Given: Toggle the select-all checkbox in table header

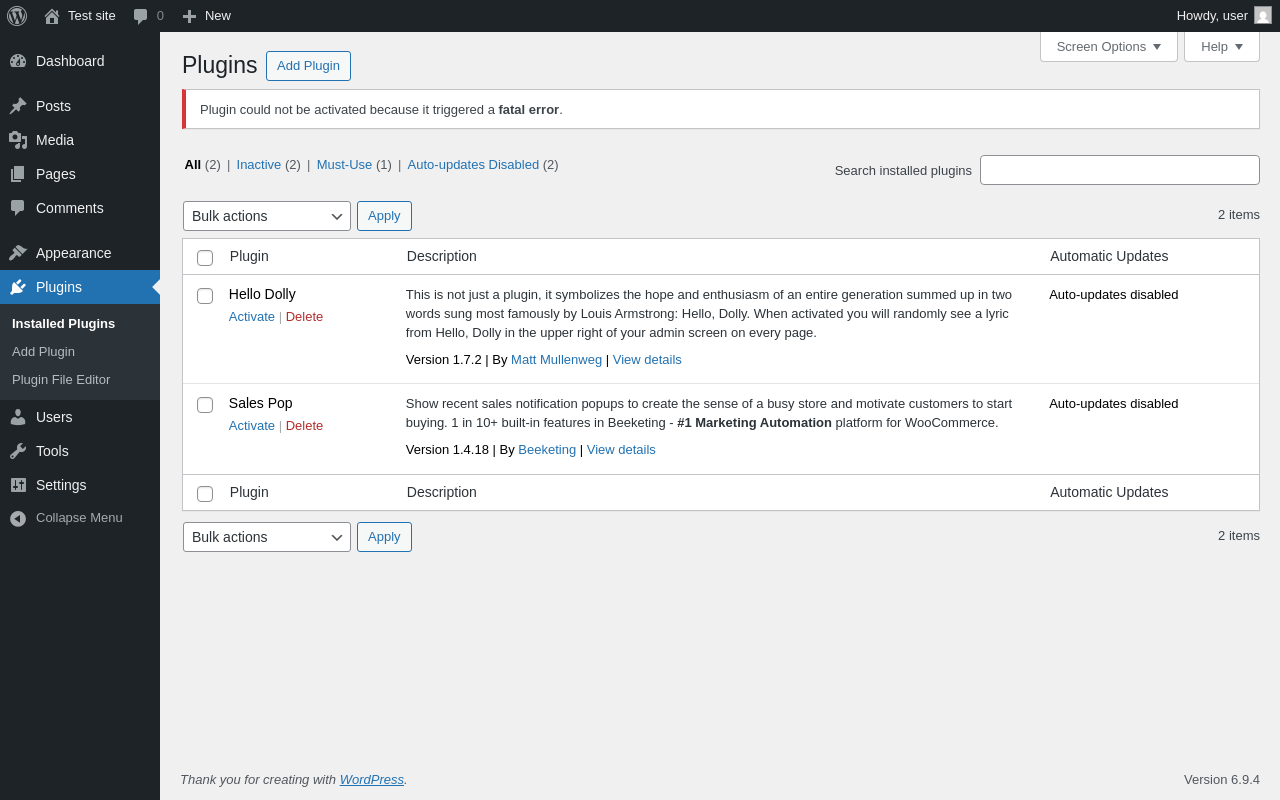Looking at the screenshot, I should (205, 258).
